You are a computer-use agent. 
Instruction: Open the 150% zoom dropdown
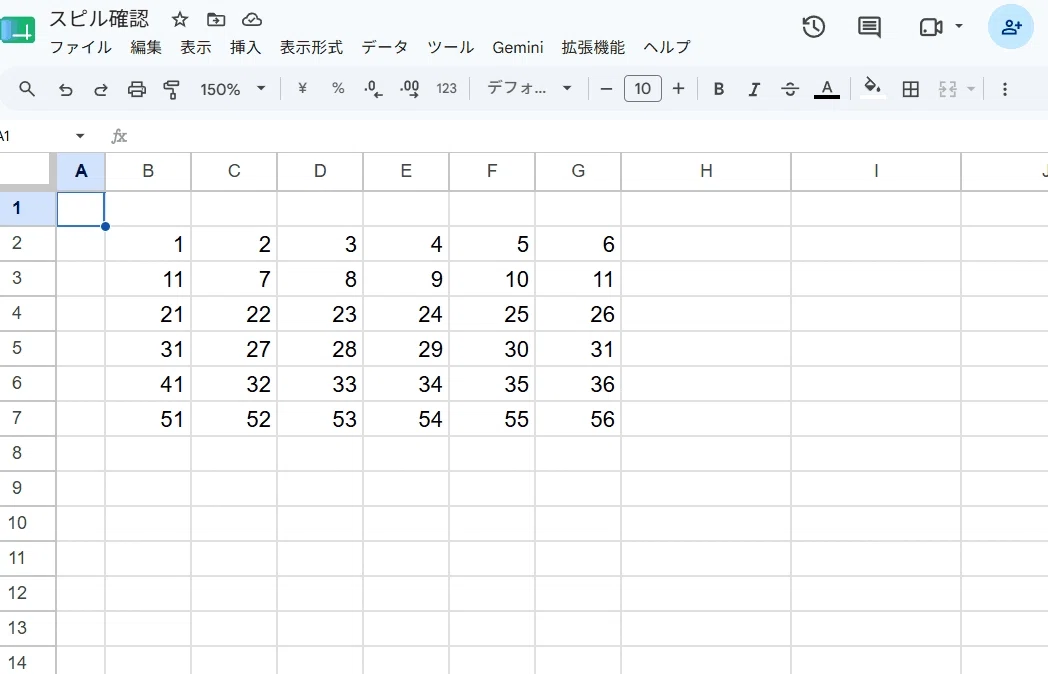point(233,89)
